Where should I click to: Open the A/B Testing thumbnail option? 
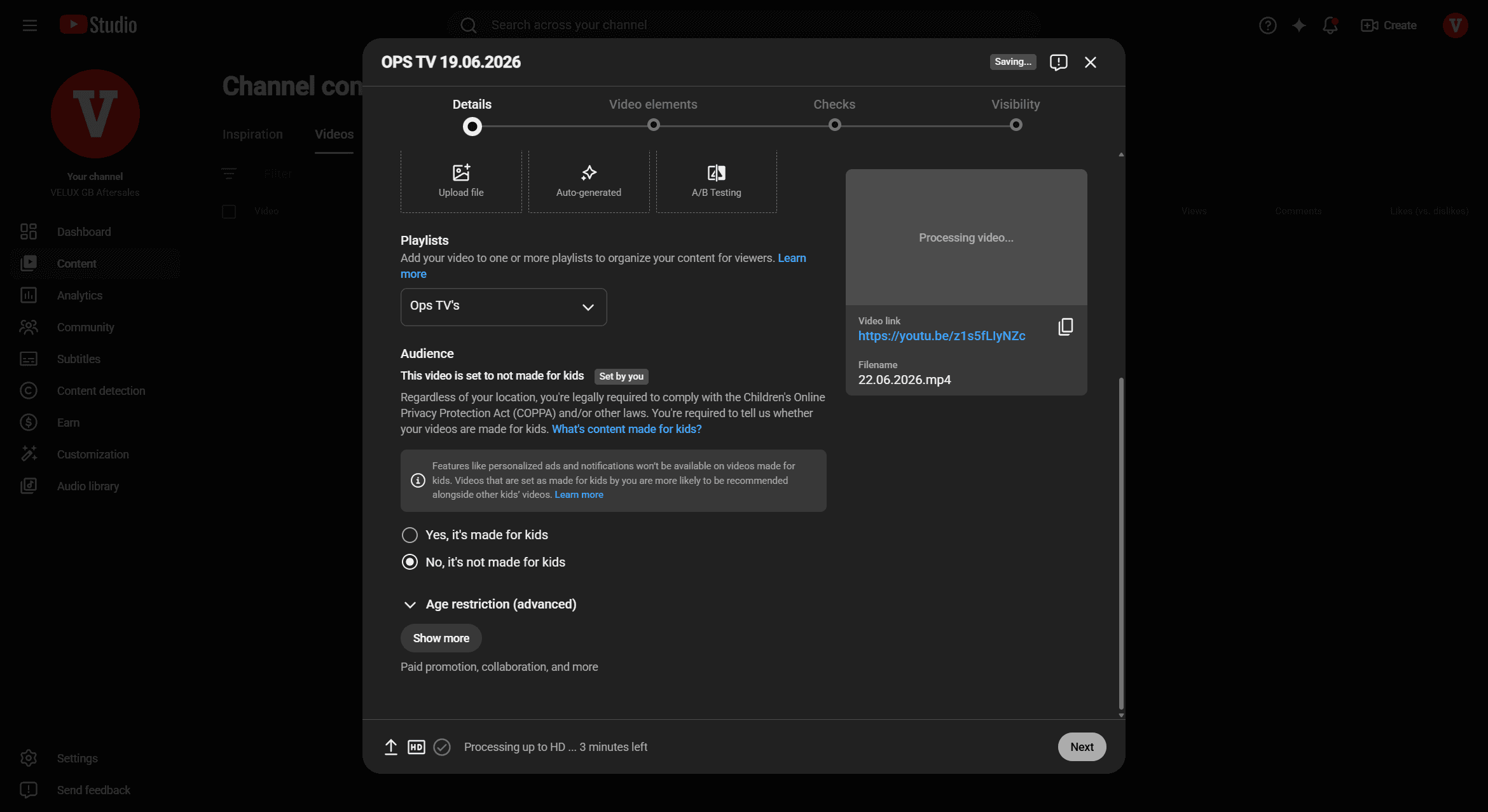pyautogui.click(x=717, y=181)
